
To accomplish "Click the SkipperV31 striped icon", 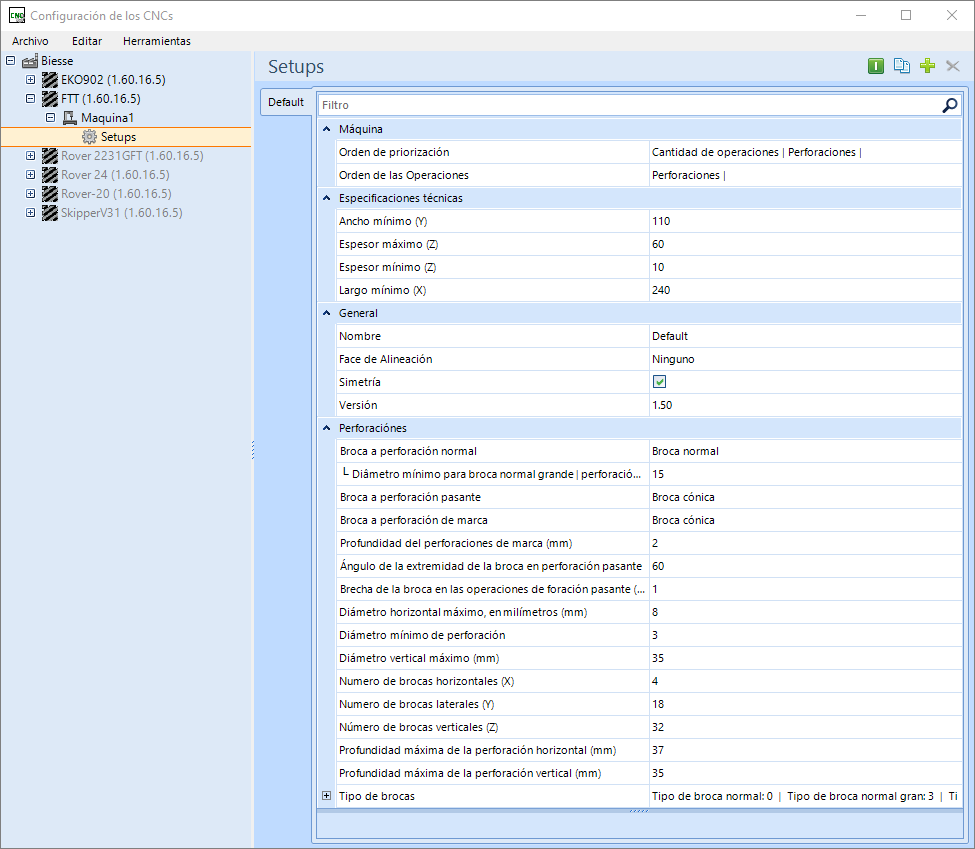I will tap(50, 213).
